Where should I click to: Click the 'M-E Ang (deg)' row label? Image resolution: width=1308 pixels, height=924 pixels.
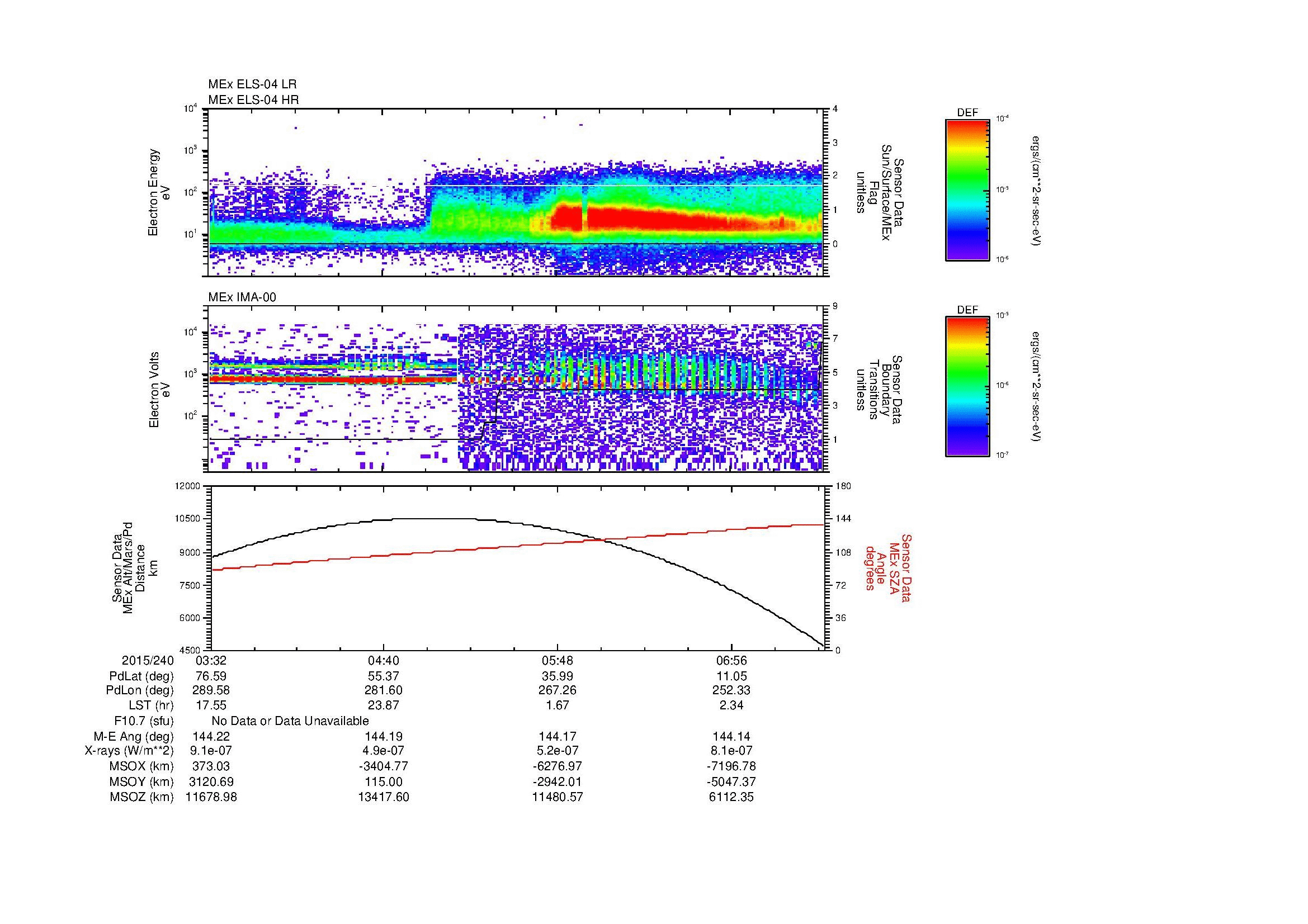[x=133, y=736]
